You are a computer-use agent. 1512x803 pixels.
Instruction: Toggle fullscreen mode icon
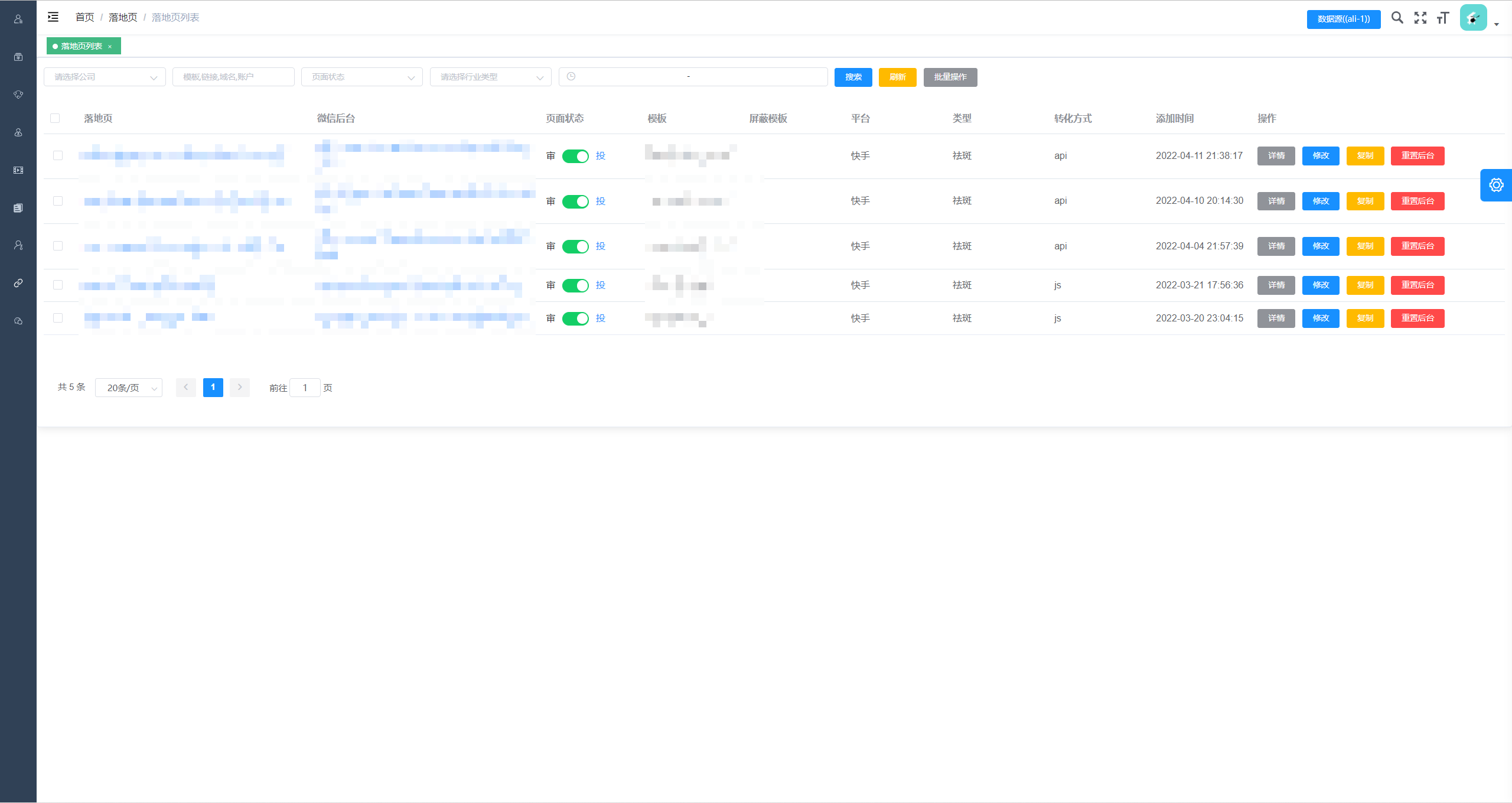[1420, 18]
